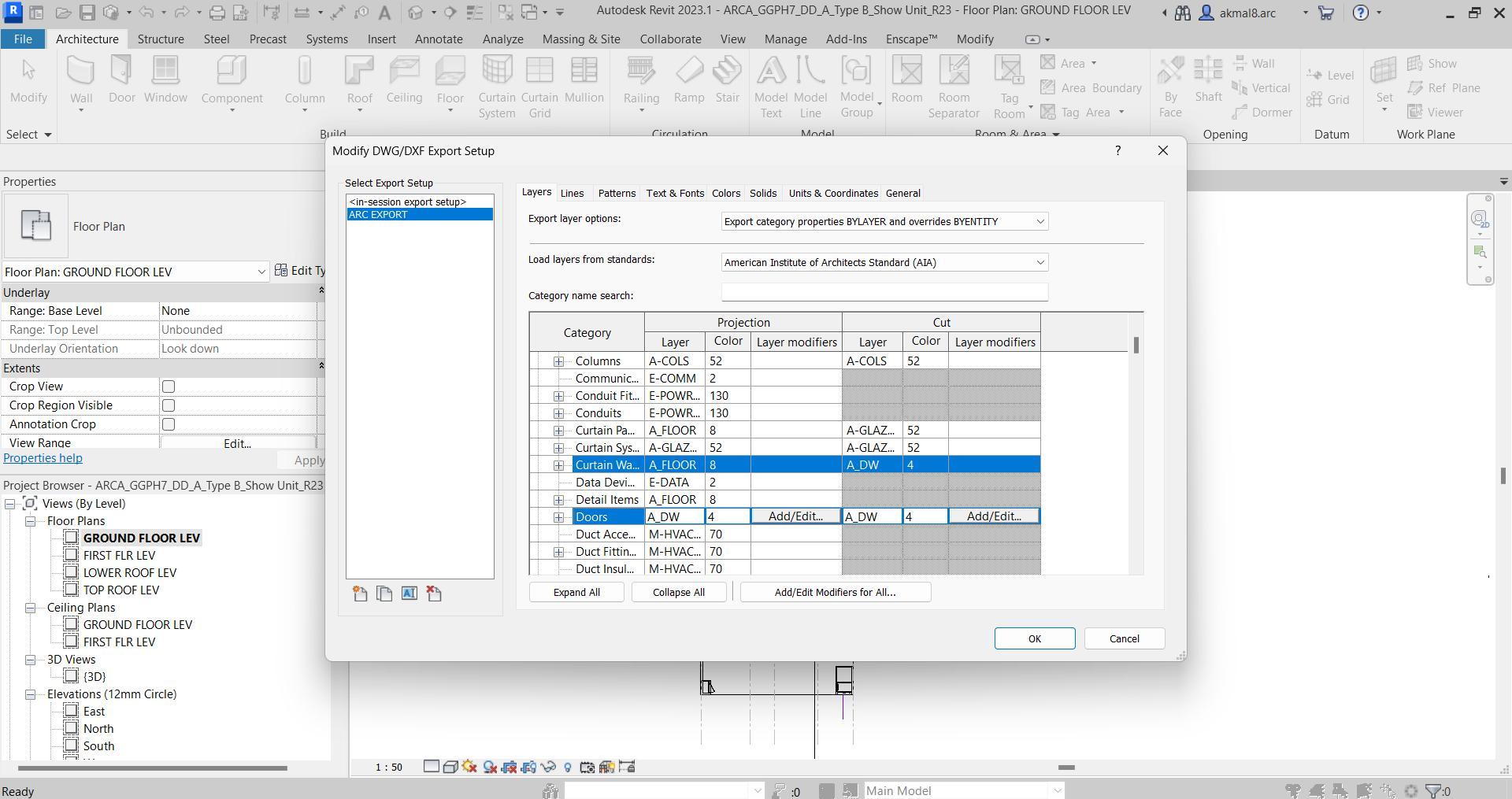Click OK to confirm export setup
The width and height of the screenshot is (1512, 799).
pos(1034,638)
